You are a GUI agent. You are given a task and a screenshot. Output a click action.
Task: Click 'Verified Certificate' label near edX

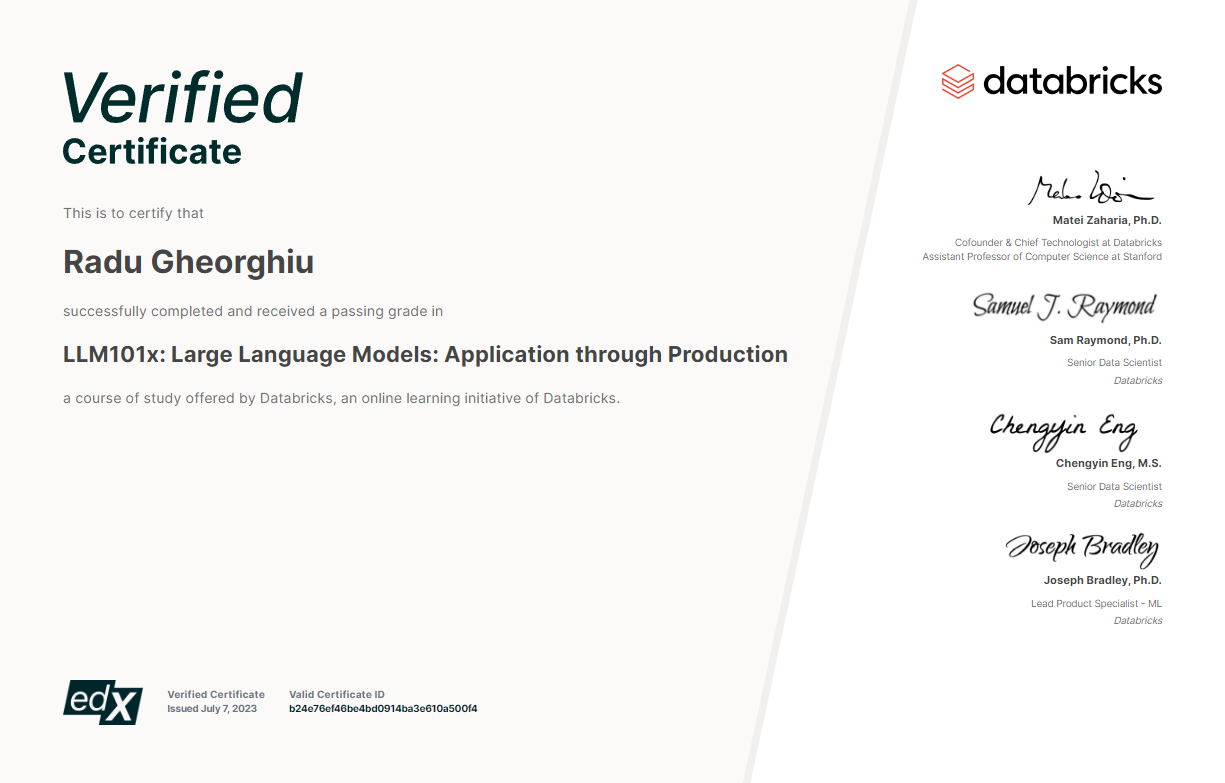coord(216,694)
